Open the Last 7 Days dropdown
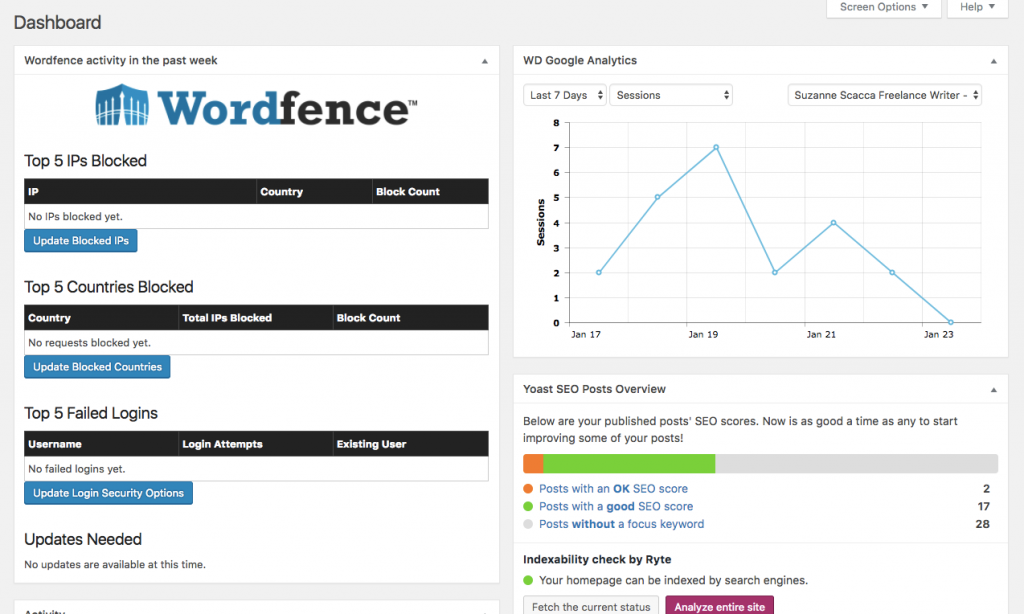Image resolution: width=1024 pixels, height=614 pixels. [565, 95]
